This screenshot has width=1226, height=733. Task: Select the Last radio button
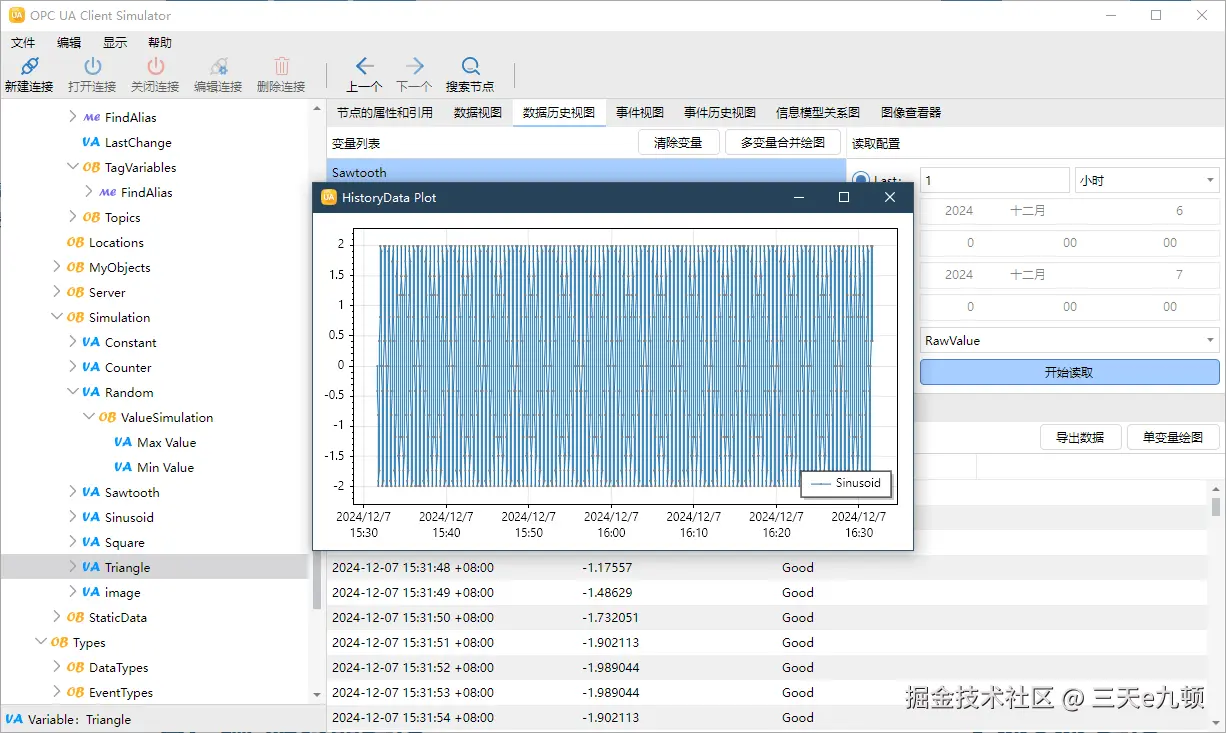click(859, 181)
